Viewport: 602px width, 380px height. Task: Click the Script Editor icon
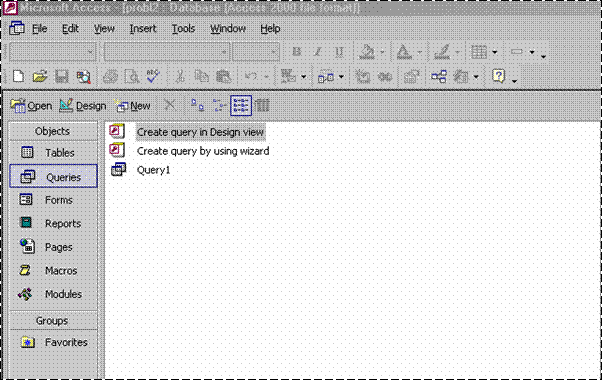(385, 77)
